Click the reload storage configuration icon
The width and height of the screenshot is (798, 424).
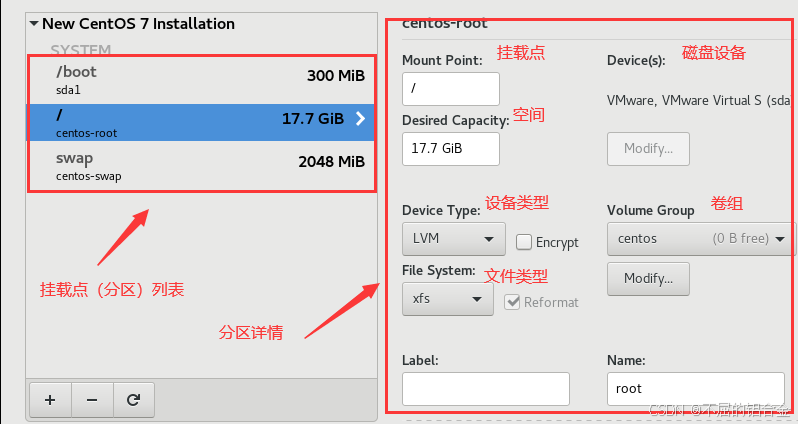pyautogui.click(x=133, y=400)
